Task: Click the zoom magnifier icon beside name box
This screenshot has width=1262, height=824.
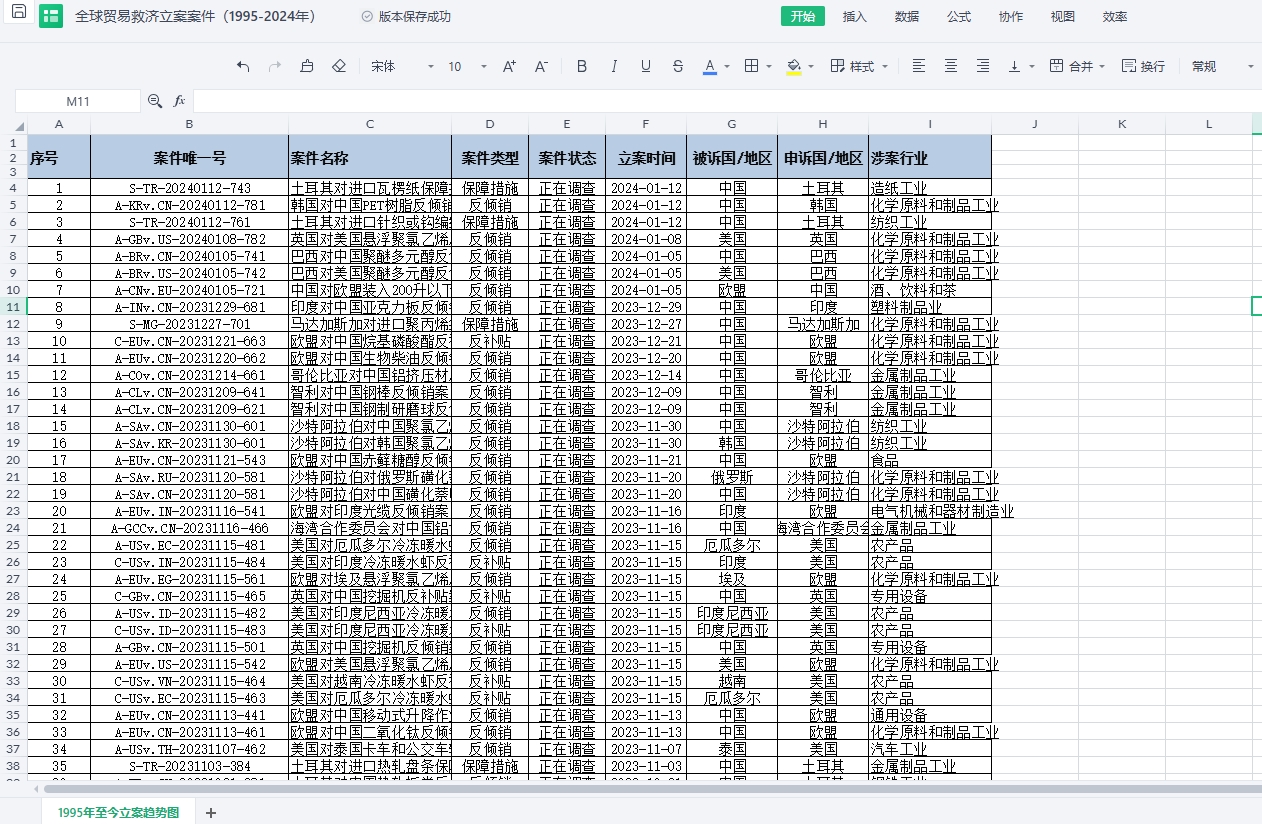Action: click(155, 101)
